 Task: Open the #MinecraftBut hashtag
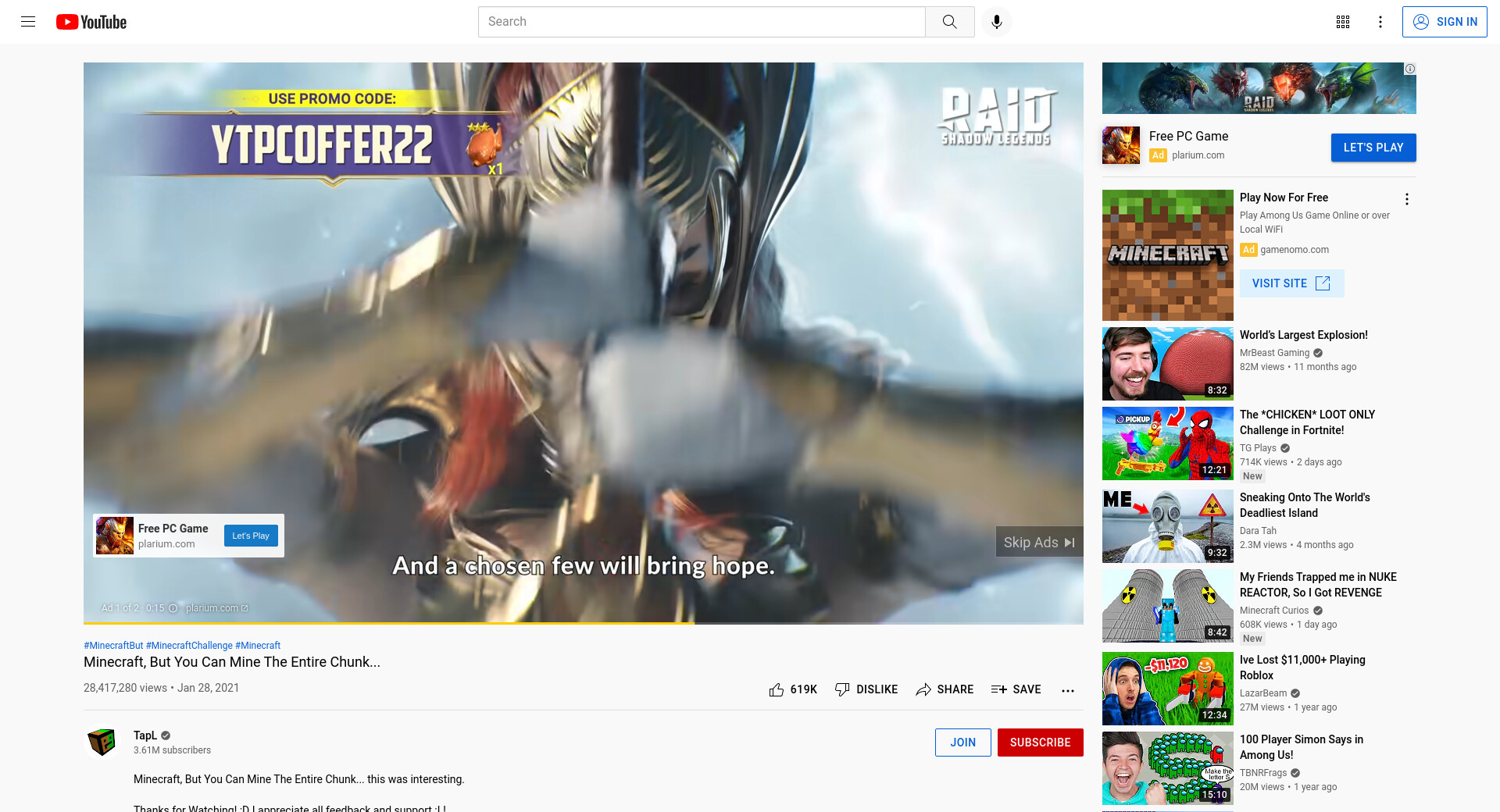113,646
